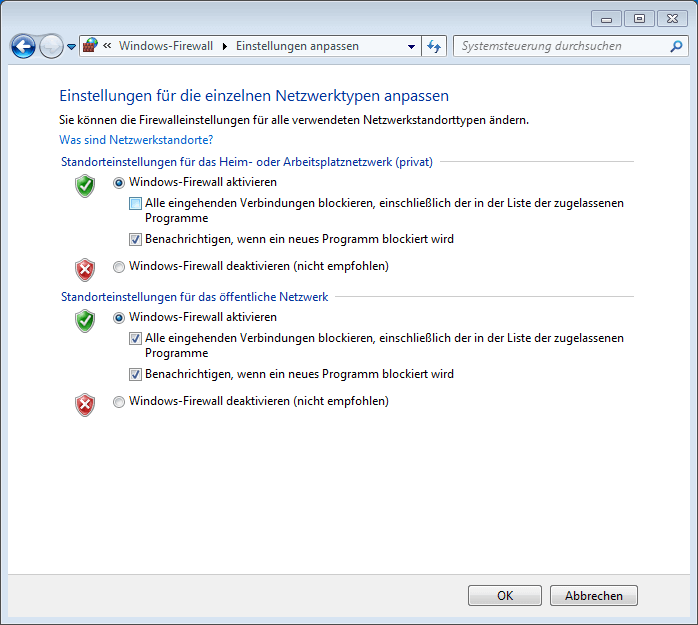Click the greyed-out Forward arrow button
This screenshot has width=698, height=625.
(x=51, y=46)
